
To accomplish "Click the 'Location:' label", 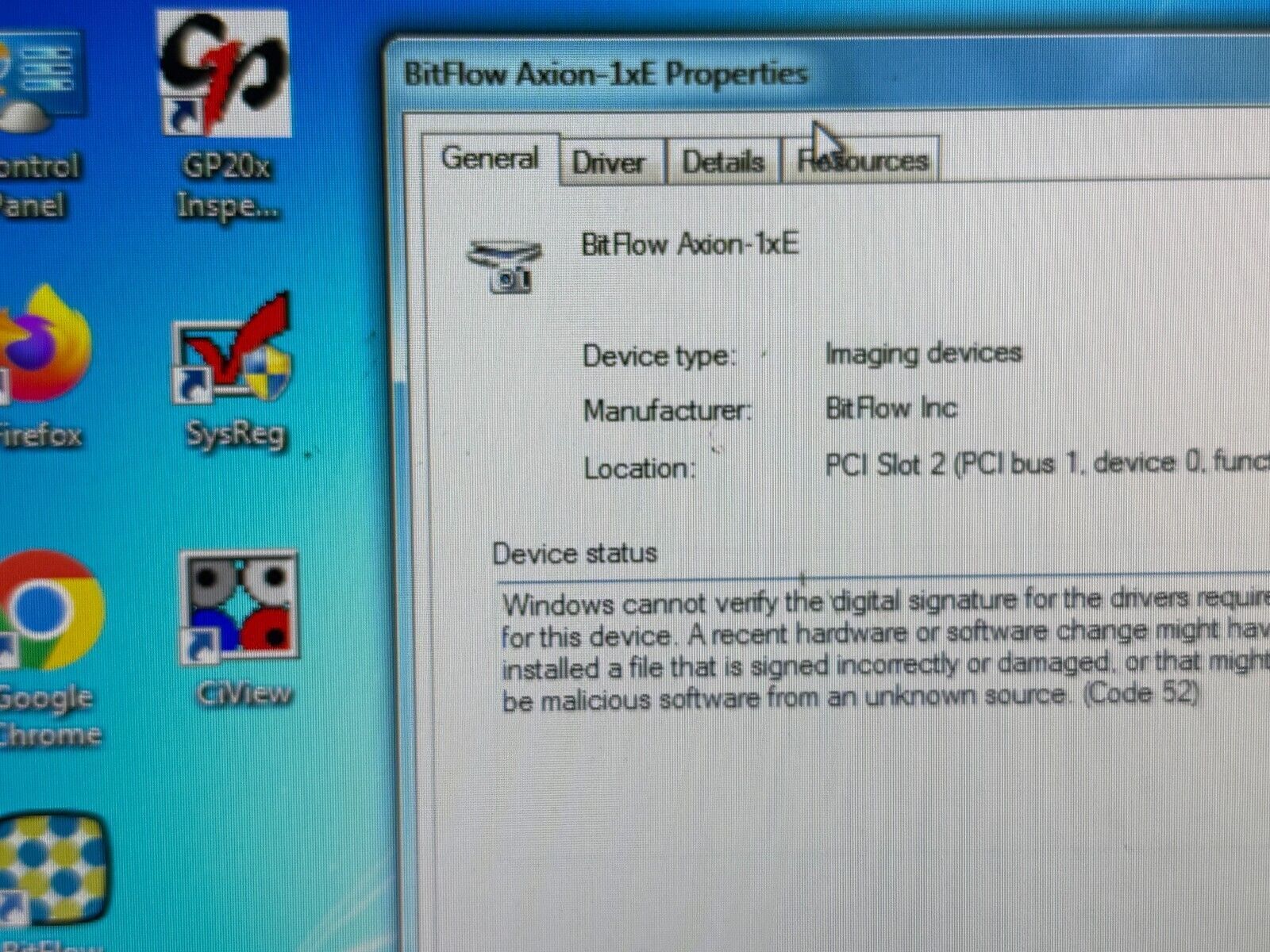I will (639, 468).
